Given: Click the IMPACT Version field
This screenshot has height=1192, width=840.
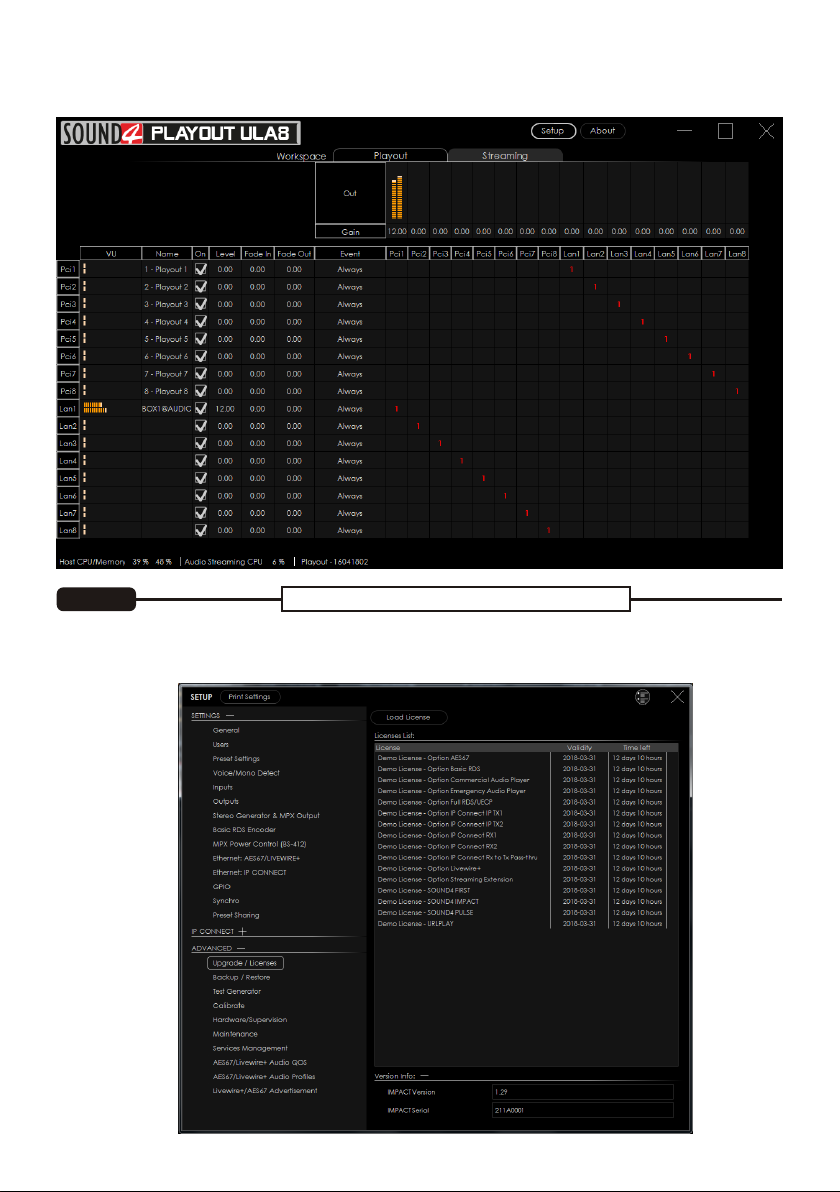Looking at the screenshot, I should tap(583, 1092).
